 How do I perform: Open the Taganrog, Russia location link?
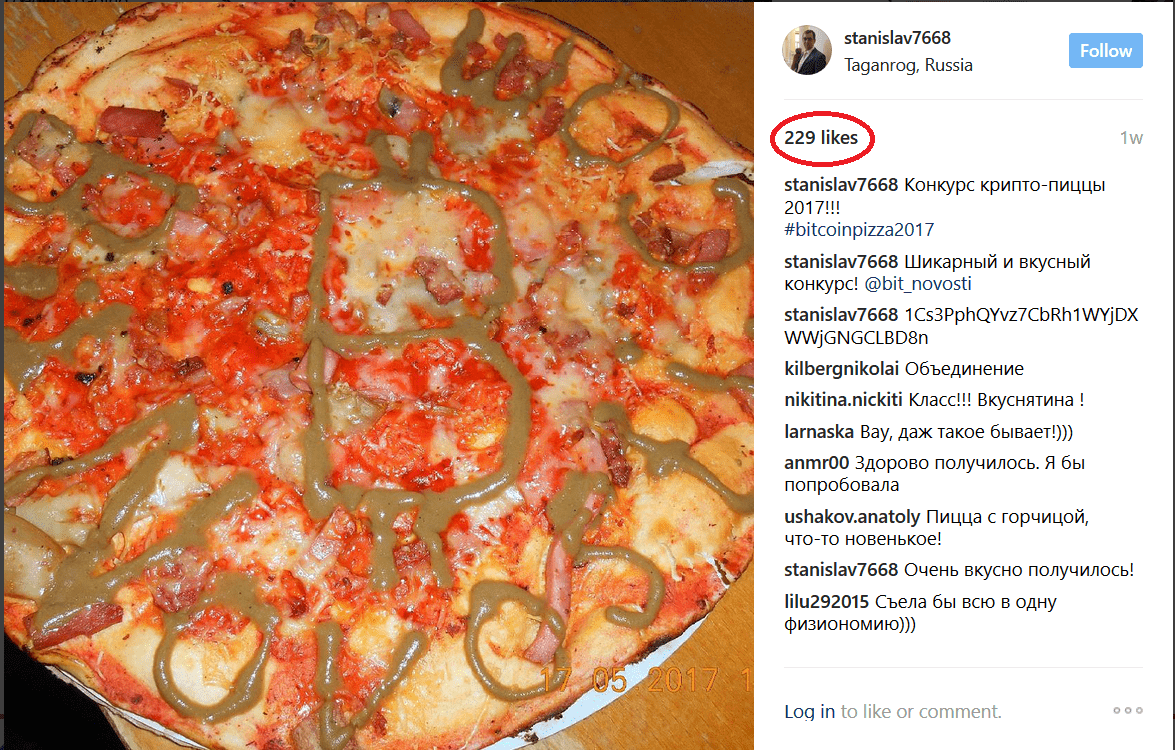click(908, 65)
